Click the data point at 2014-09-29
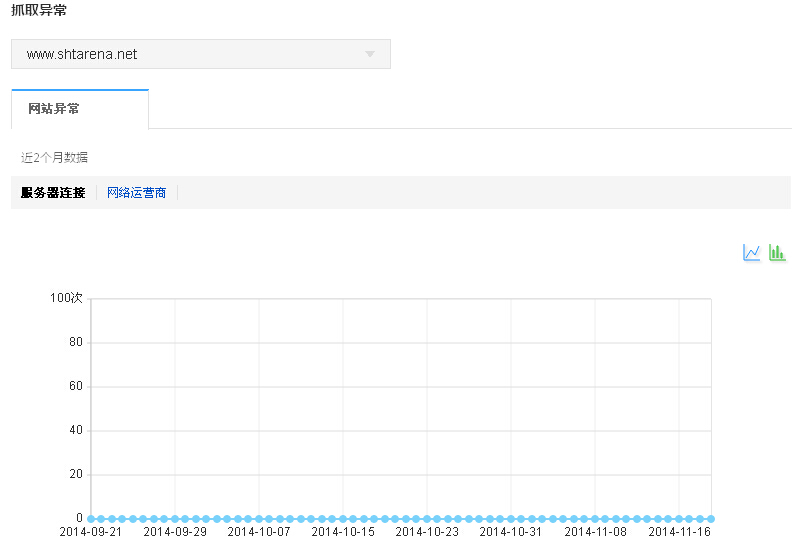The image size is (796, 541). click(x=175, y=518)
